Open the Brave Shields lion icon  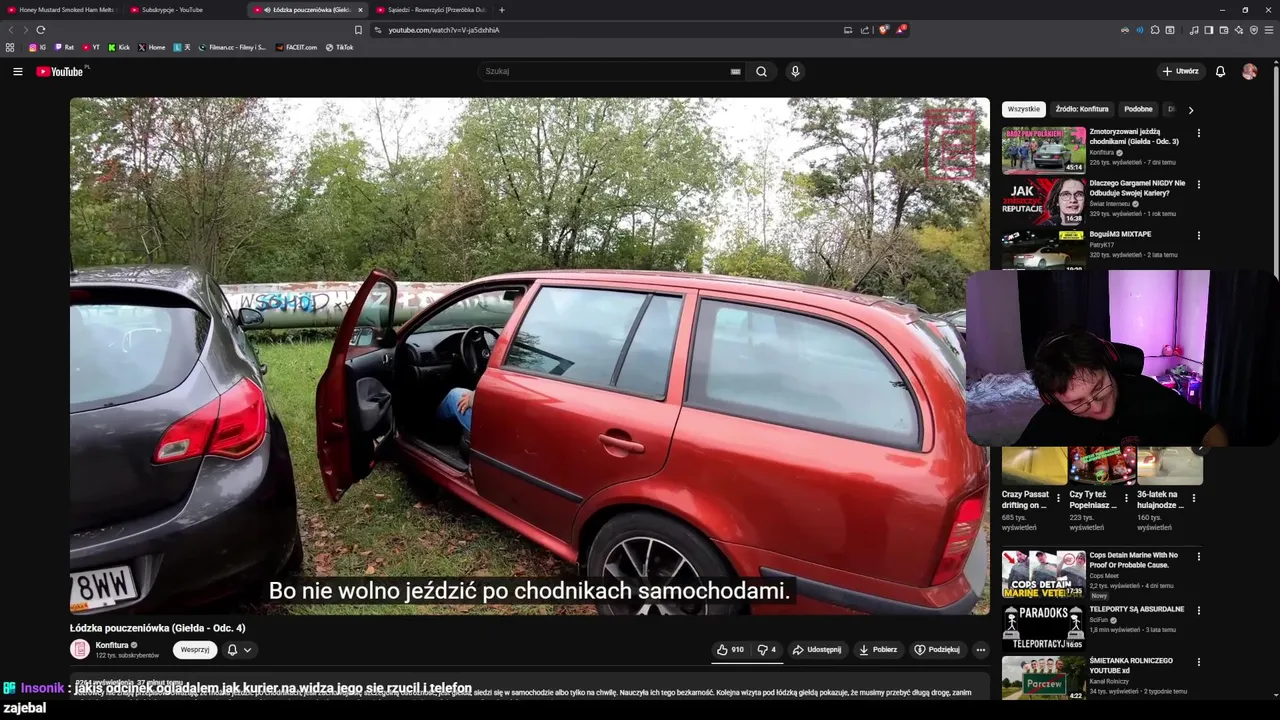pos(883,30)
